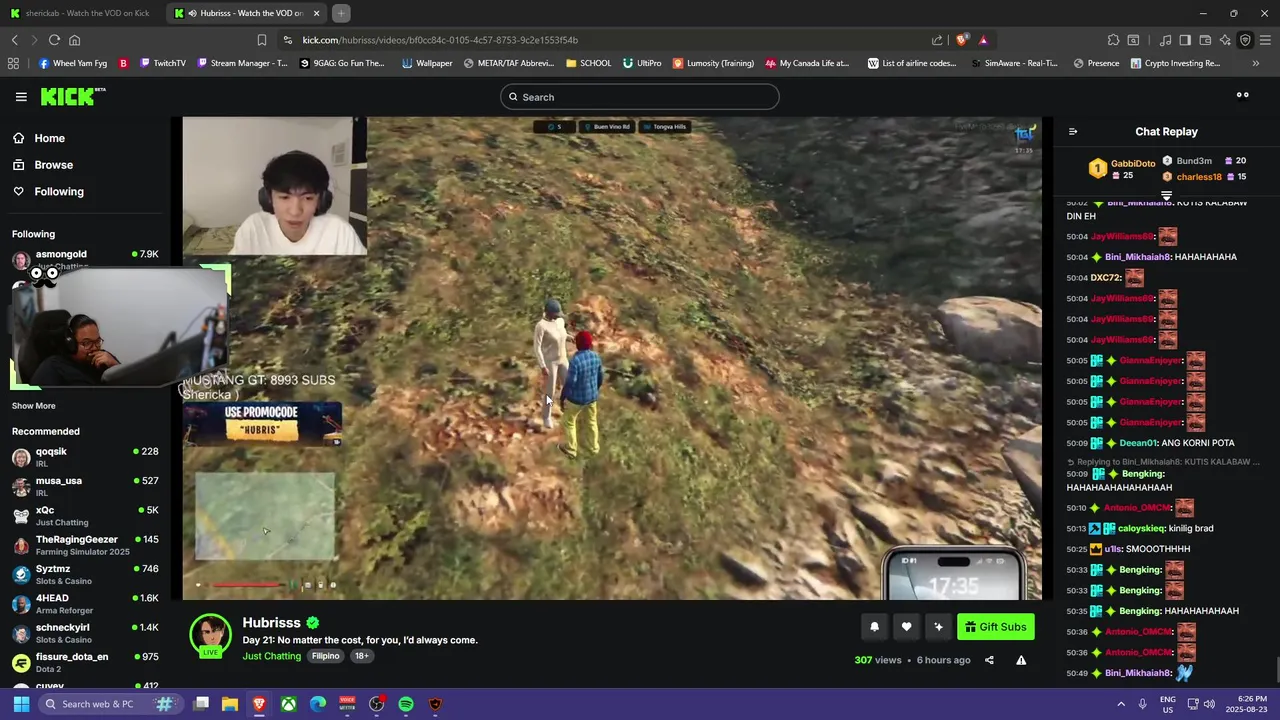Image resolution: width=1280 pixels, height=720 pixels.
Task: Reload the current page
Action: pos(54,40)
